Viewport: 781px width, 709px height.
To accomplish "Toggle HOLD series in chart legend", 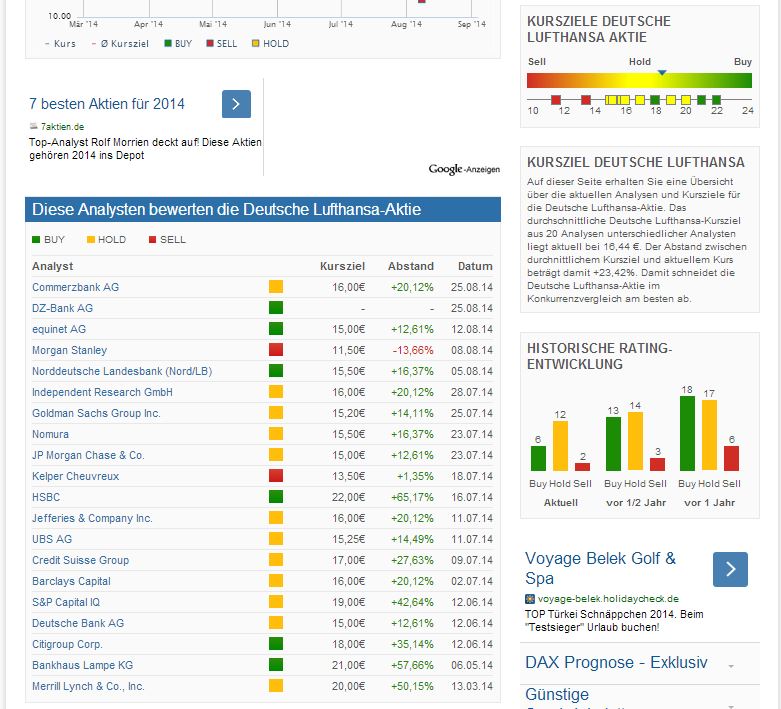I will 270,43.
